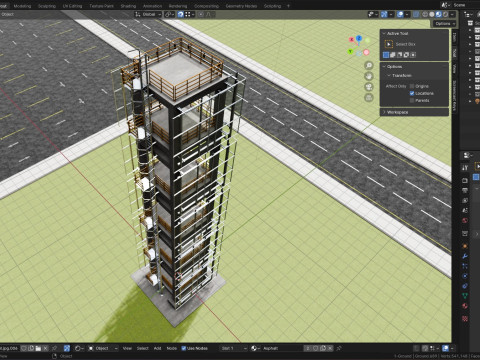Select rendered viewport shading

click(445, 14)
